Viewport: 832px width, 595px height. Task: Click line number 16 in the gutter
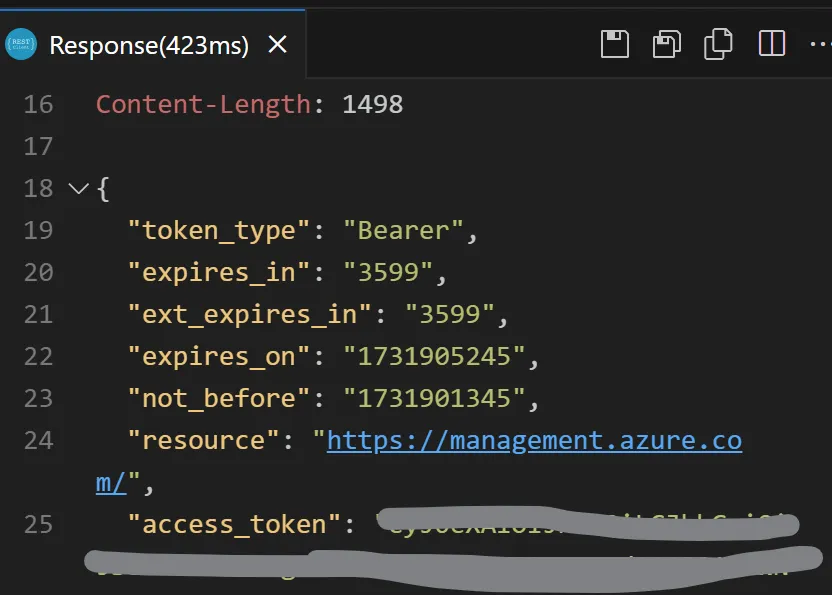pos(38,104)
